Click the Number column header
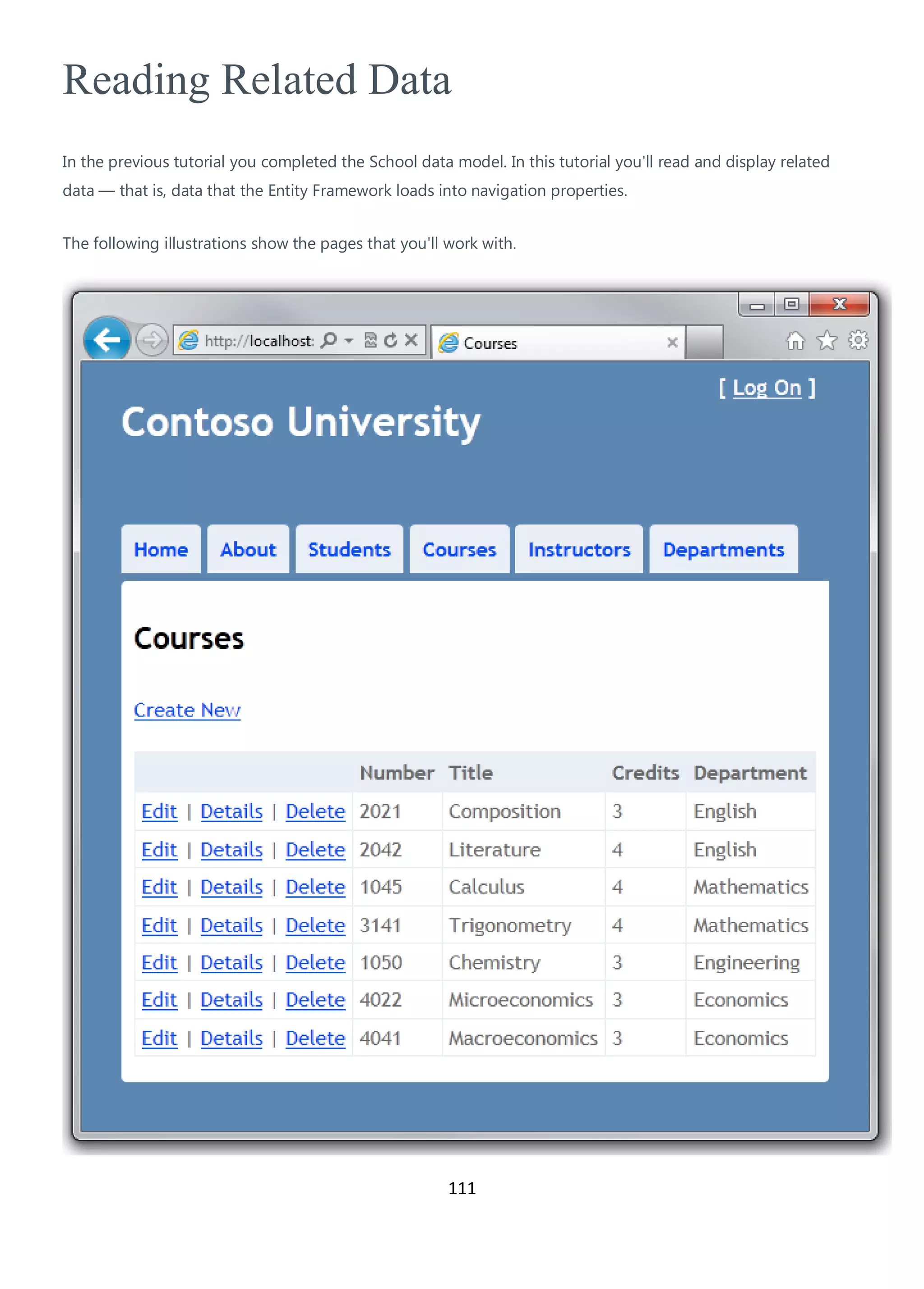Viewport: 924px width, 1289px height. pos(397,773)
